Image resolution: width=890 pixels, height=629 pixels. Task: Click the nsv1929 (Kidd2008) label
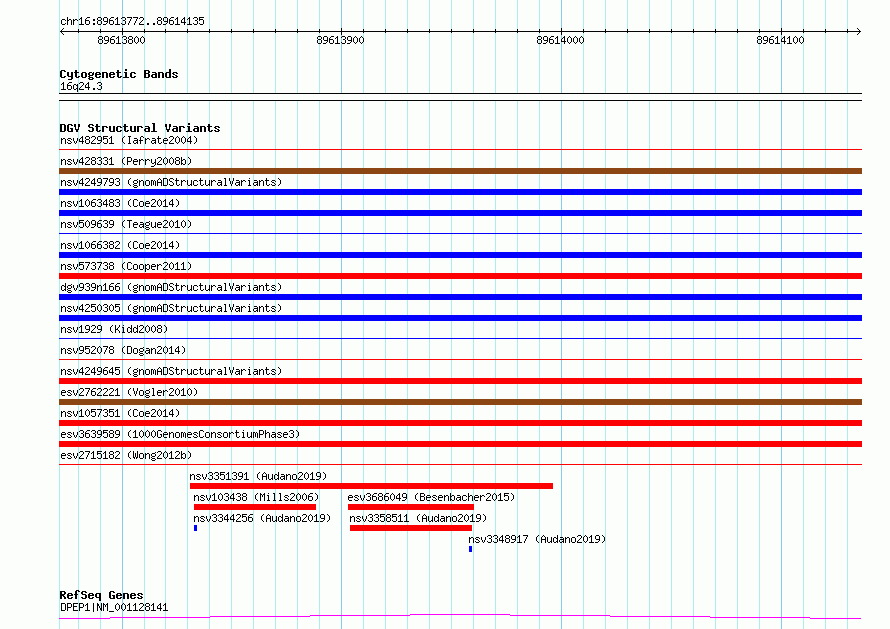click(x=114, y=329)
